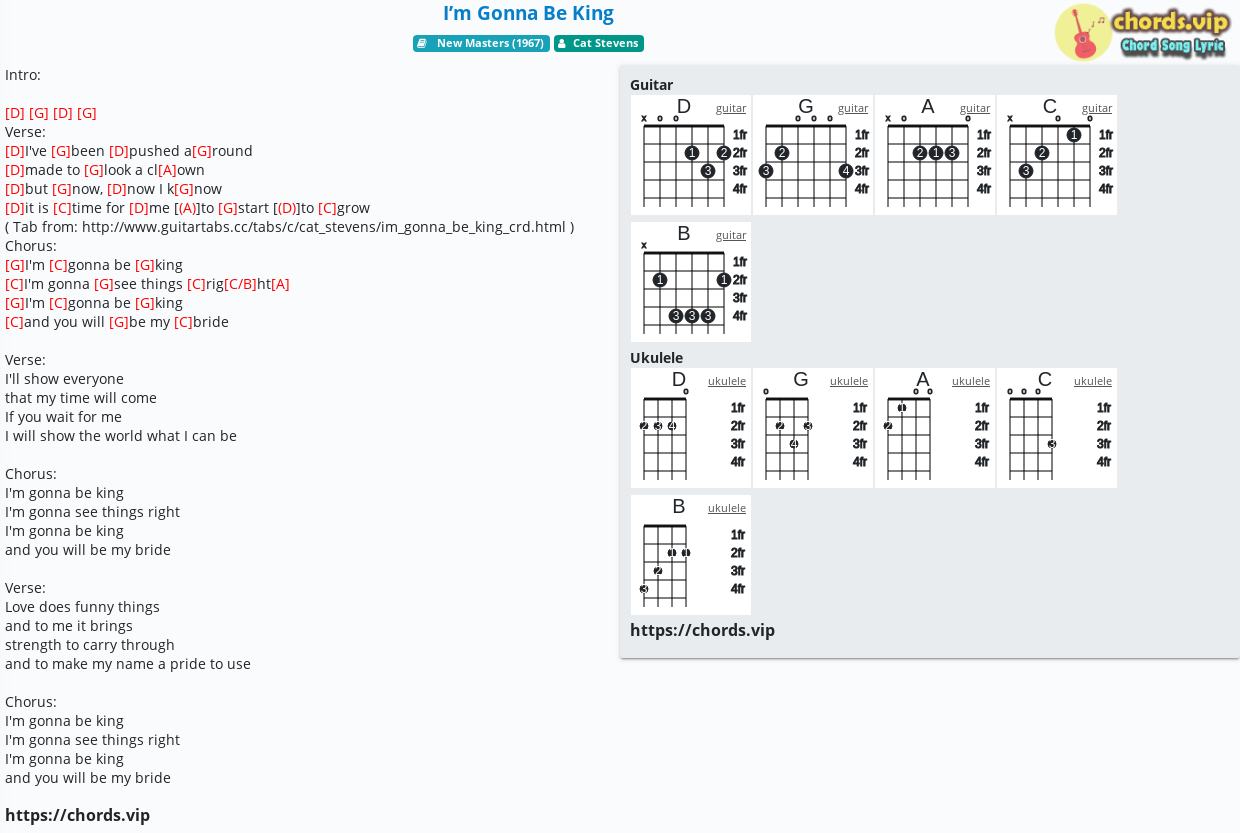Click the A ukulele chord diagram
The height and width of the screenshot is (833, 1240).
coord(935,428)
